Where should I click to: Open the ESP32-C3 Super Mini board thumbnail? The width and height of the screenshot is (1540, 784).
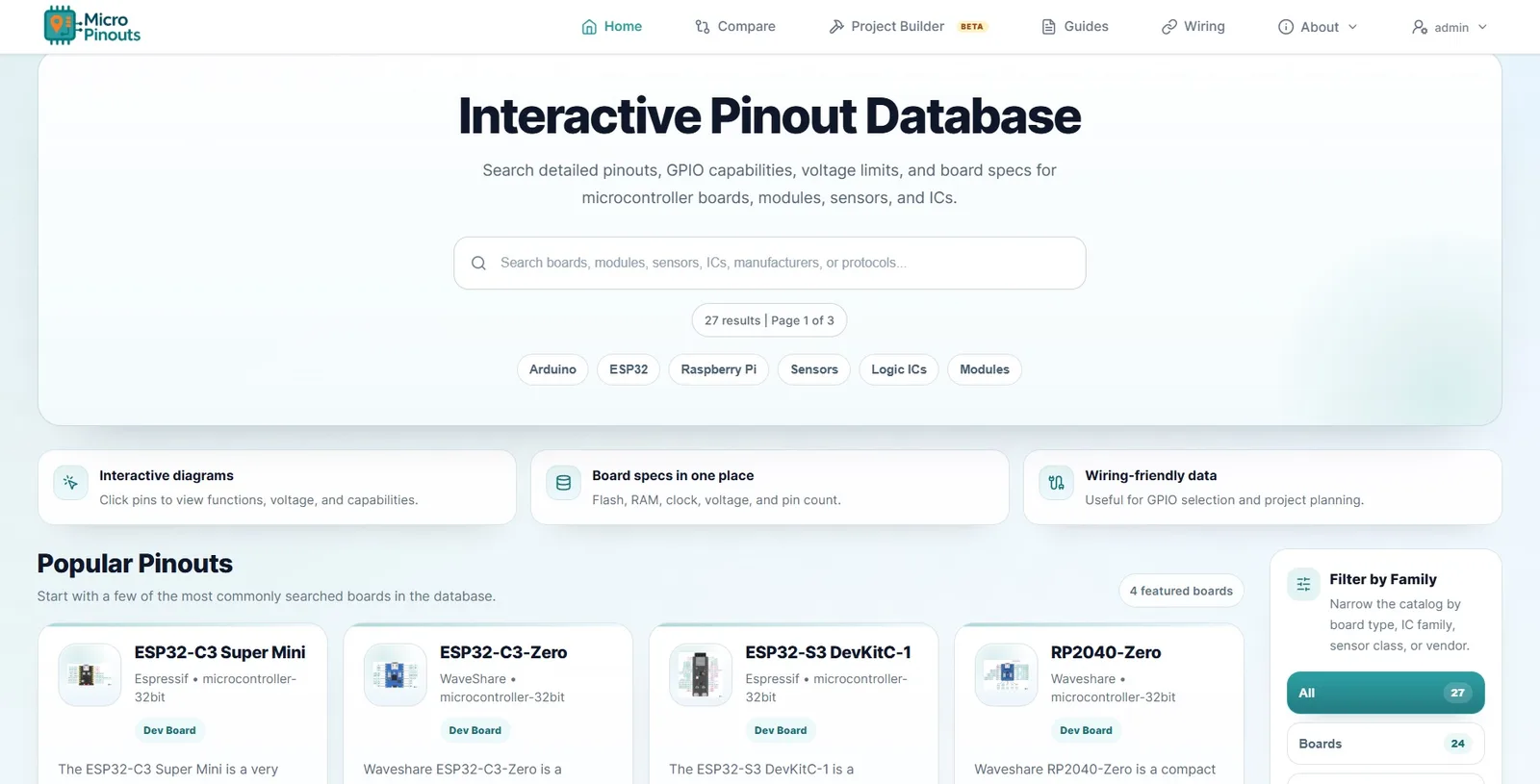pos(90,675)
